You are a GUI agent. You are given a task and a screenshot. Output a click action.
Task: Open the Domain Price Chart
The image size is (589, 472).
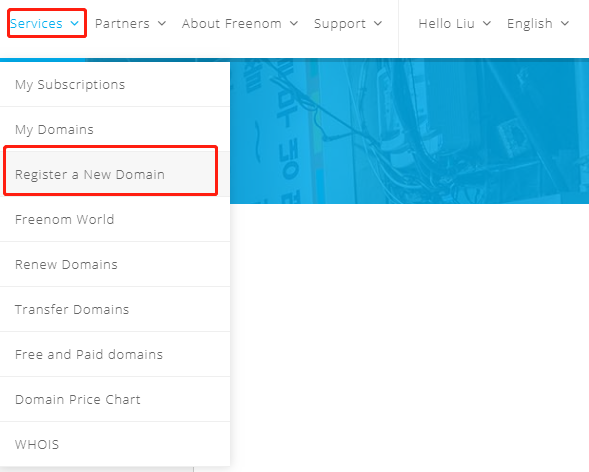tap(115, 400)
